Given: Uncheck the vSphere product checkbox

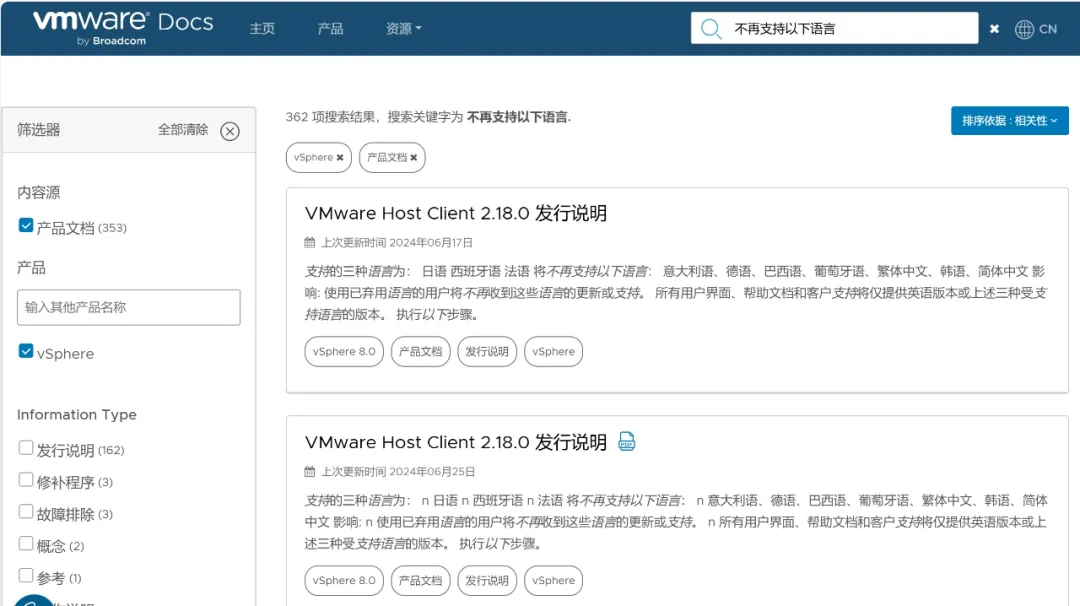Looking at the screenshot, I should tap(26, 352).
